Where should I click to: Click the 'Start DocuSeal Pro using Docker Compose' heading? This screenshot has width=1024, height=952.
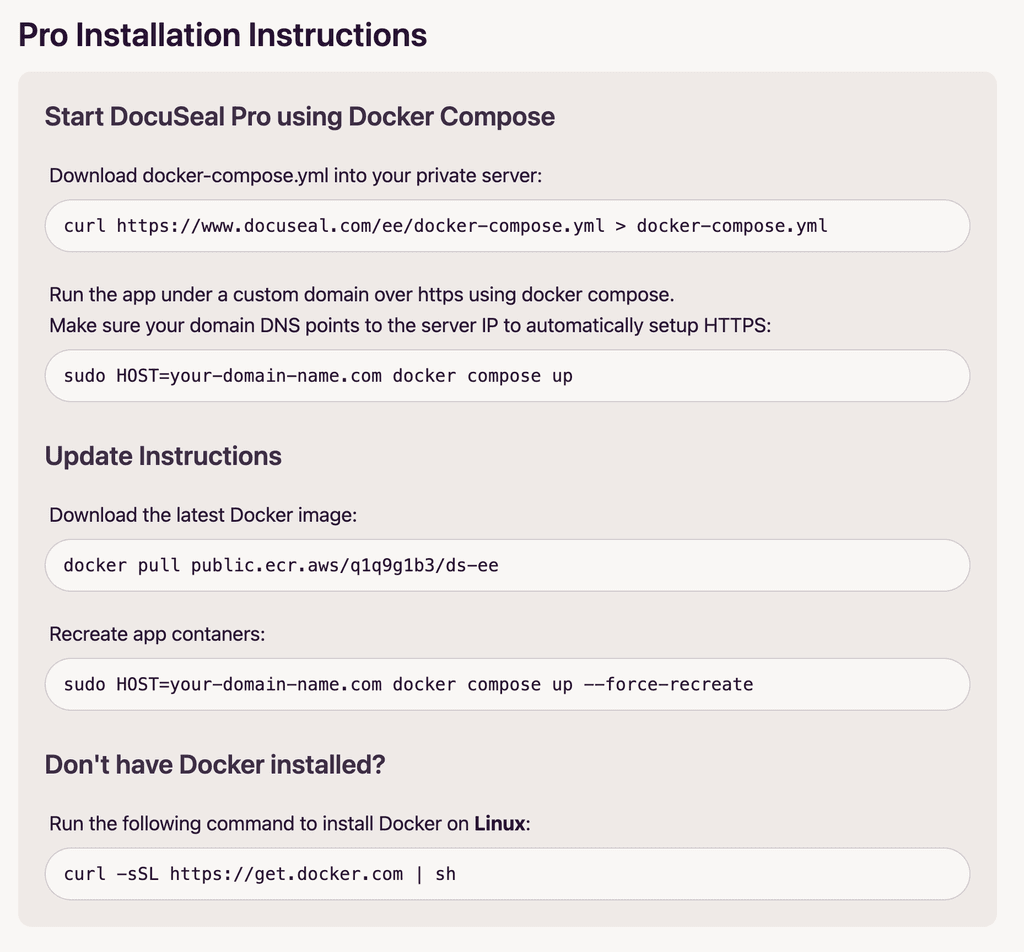click(x=300, y=117)
